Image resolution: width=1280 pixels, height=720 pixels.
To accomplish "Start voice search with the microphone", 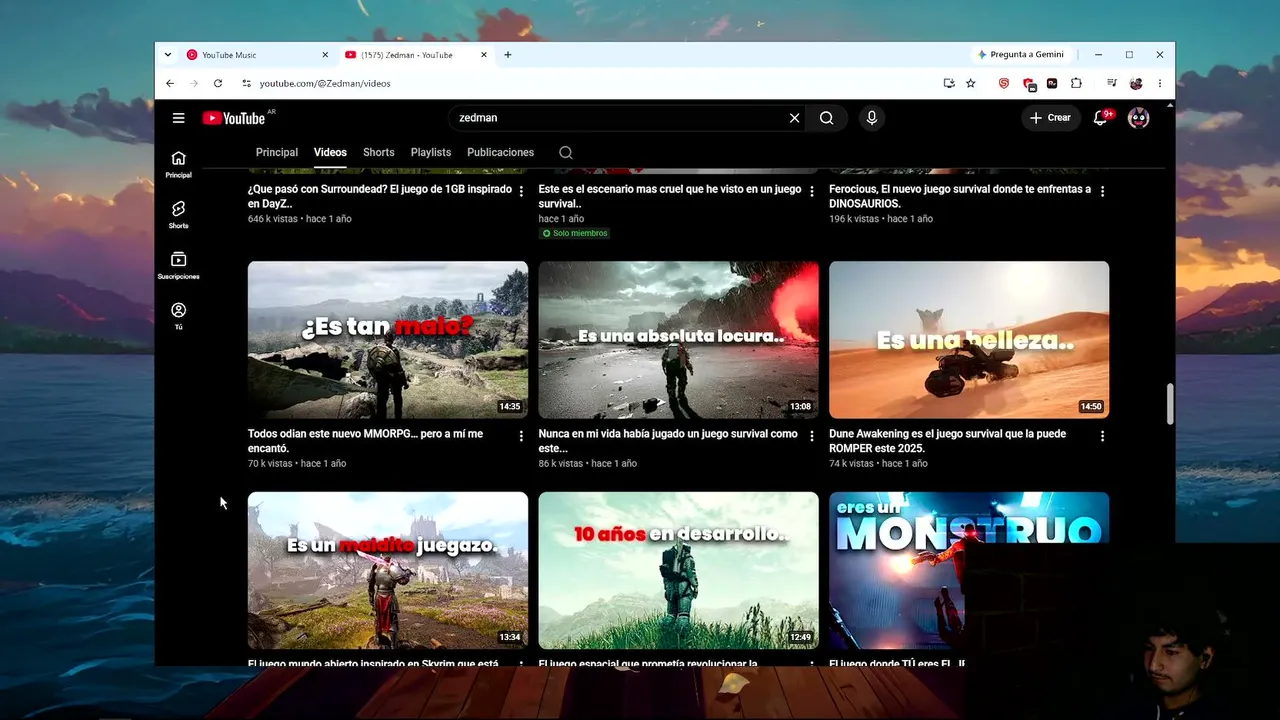I will pos(872,118).
